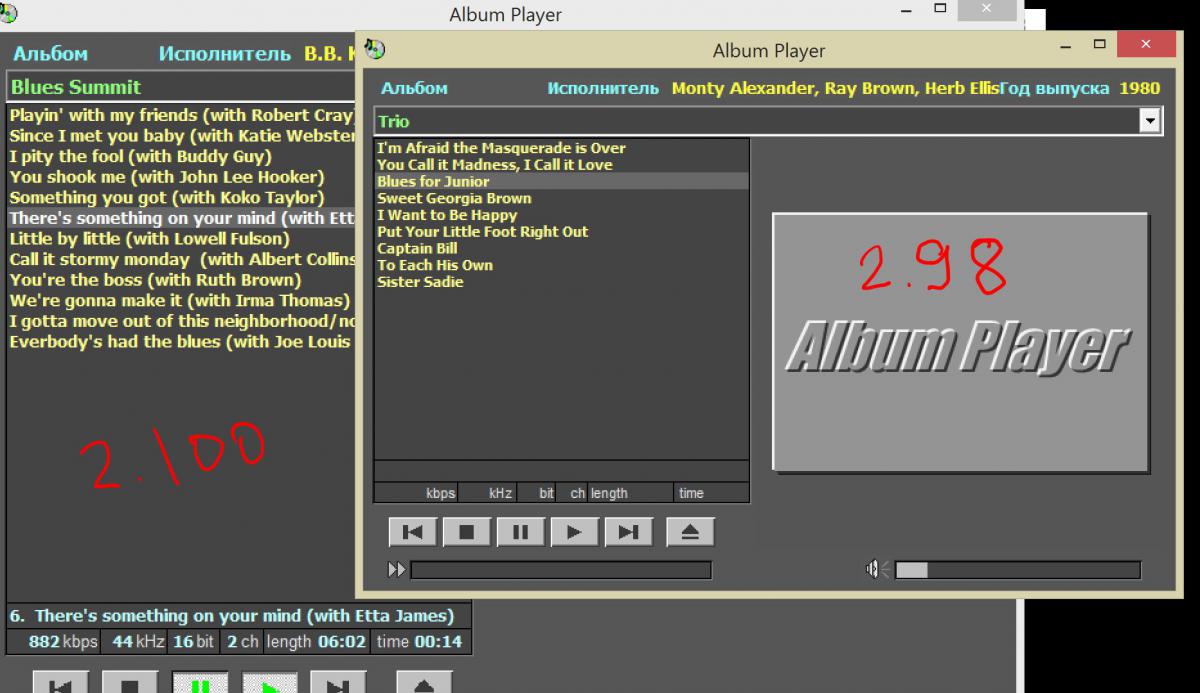Open the Blues Summit album selector
Image resolution: width=1200 pixels, height=693 pixels.
[x=180, y=87]
